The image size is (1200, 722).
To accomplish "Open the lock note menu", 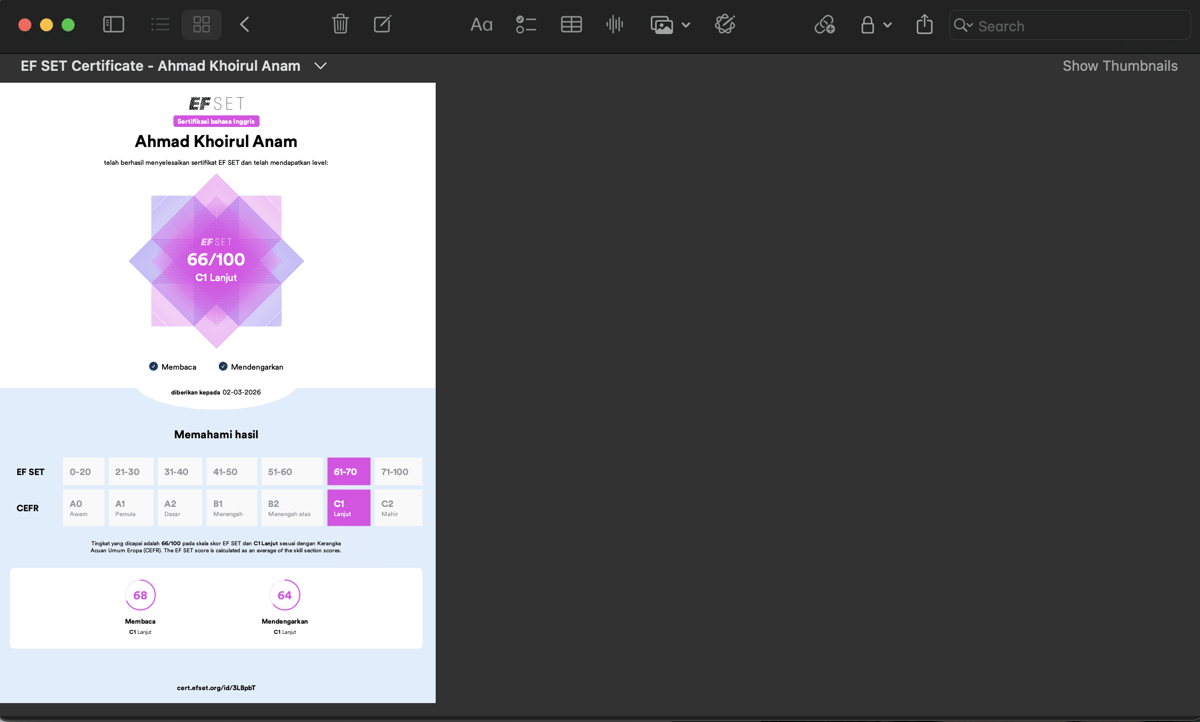I will coord(876,25).
